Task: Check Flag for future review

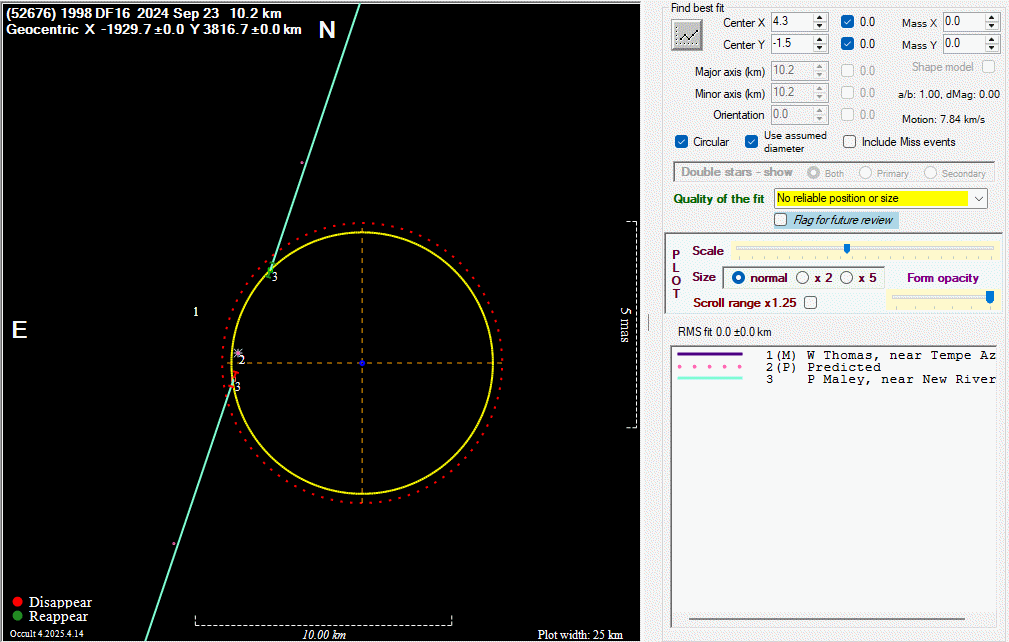Action: pyautogui.click(x=781, y=220)
